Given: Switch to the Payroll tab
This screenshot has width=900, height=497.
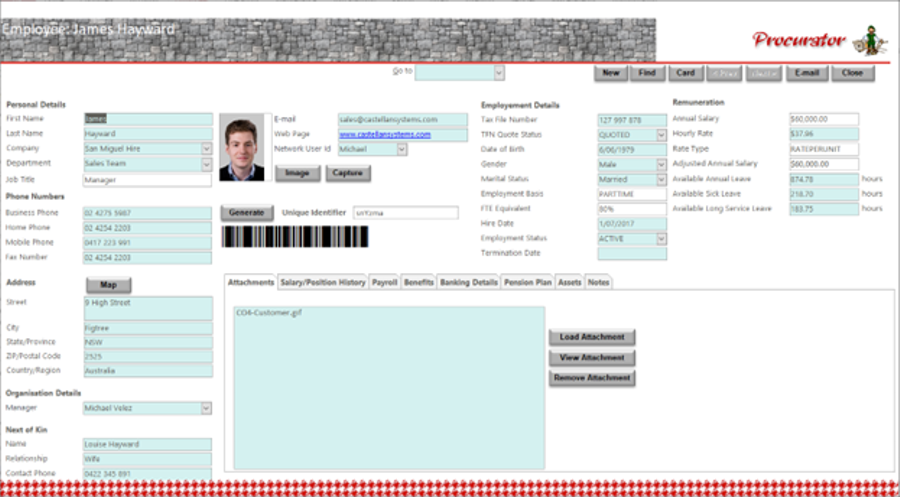Looking at the screenshot, I should [x=384, y=283].
